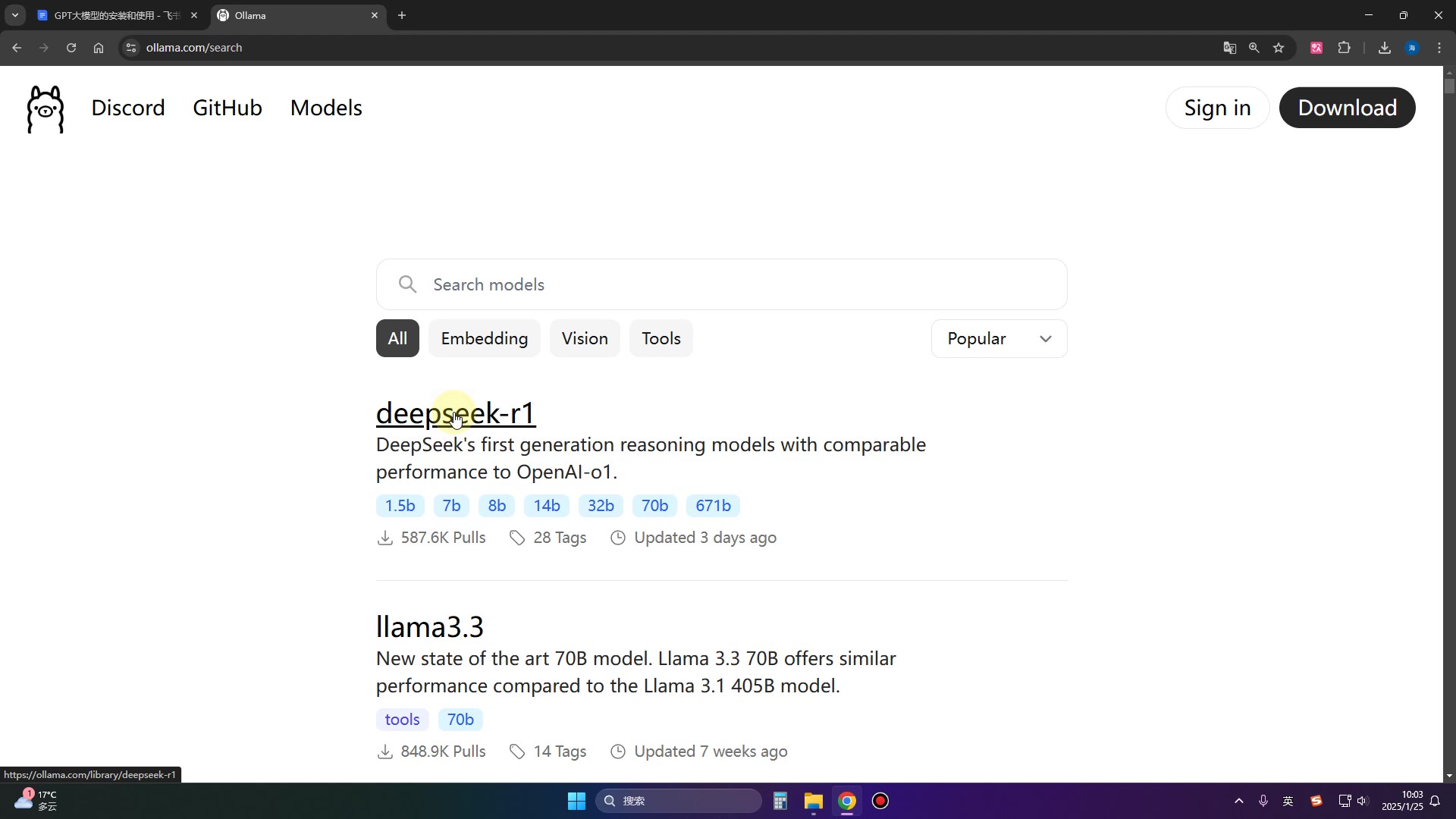Open a new browser tab
The image size is (1456, 819).
[x=402, y=15]
